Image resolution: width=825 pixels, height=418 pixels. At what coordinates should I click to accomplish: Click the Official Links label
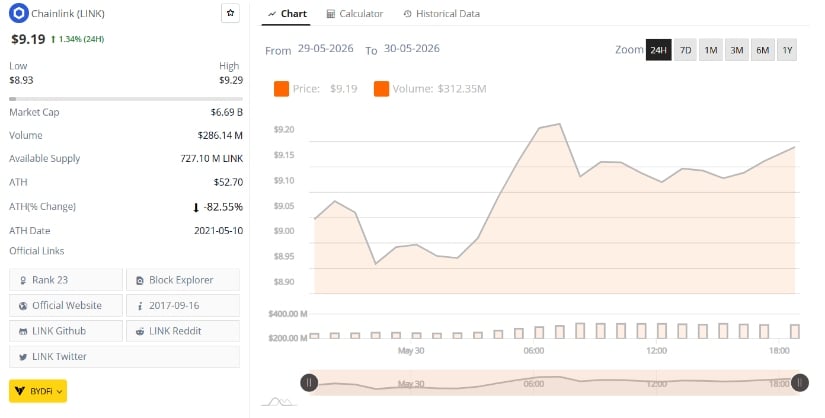pos(37,251)
